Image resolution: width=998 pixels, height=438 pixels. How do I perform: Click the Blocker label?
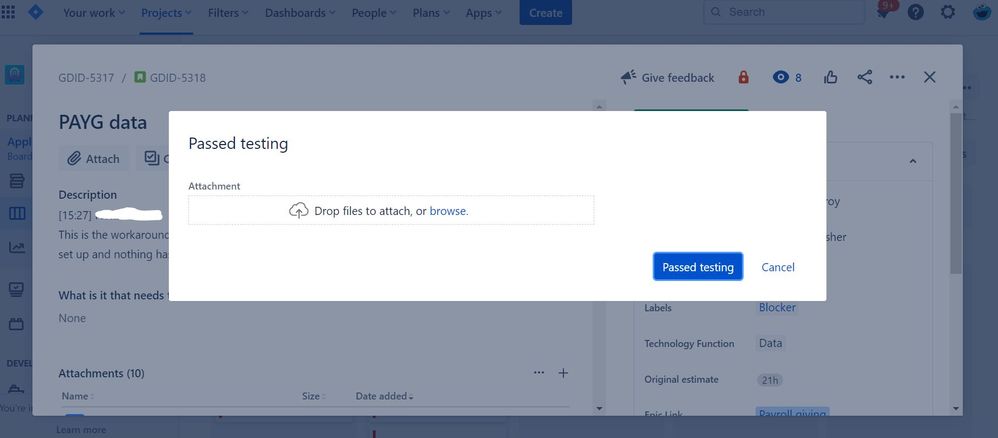pos(777,307)
